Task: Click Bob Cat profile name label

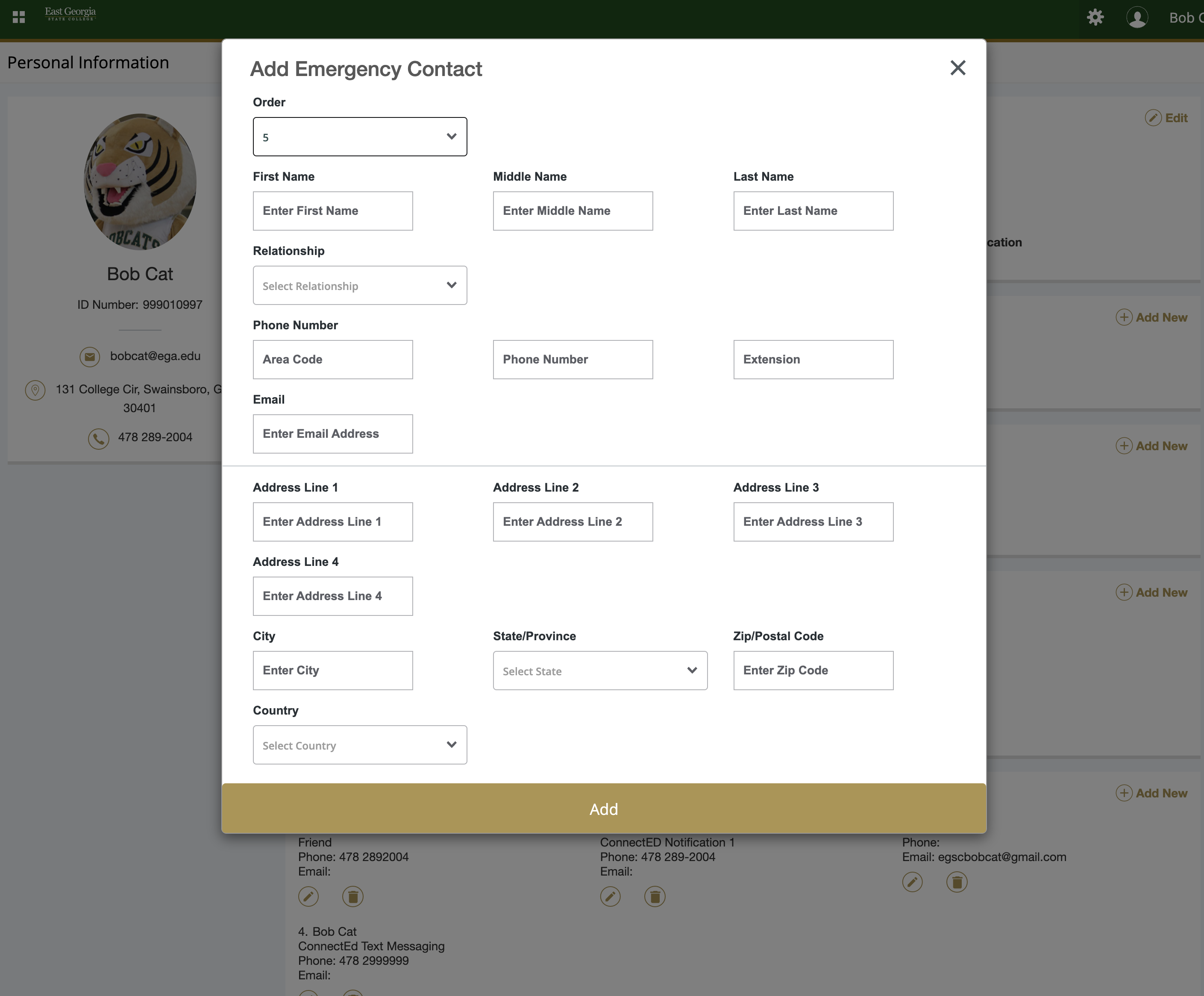Action: (140, 273)
